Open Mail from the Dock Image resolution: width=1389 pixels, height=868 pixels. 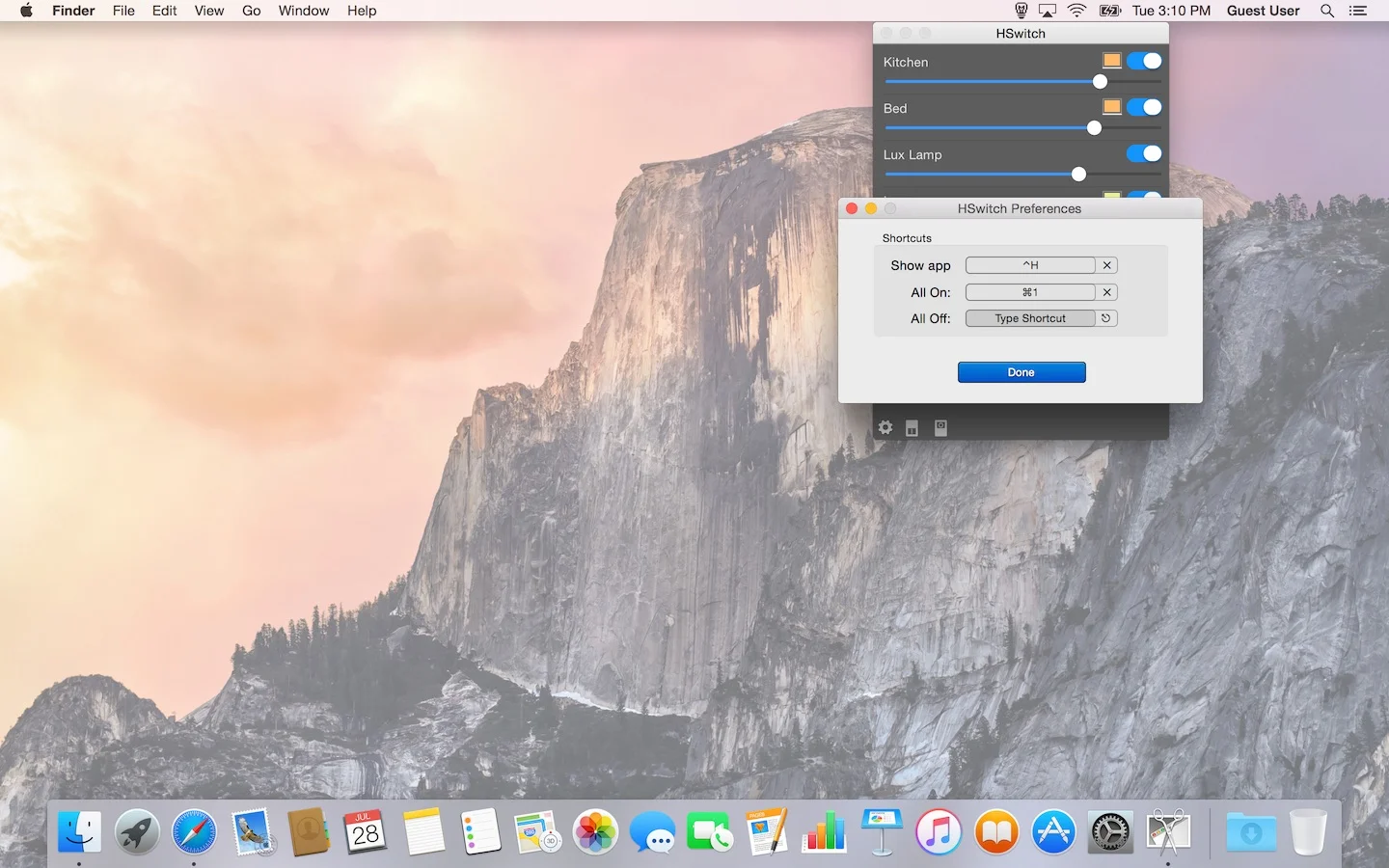tap(253, 831)
